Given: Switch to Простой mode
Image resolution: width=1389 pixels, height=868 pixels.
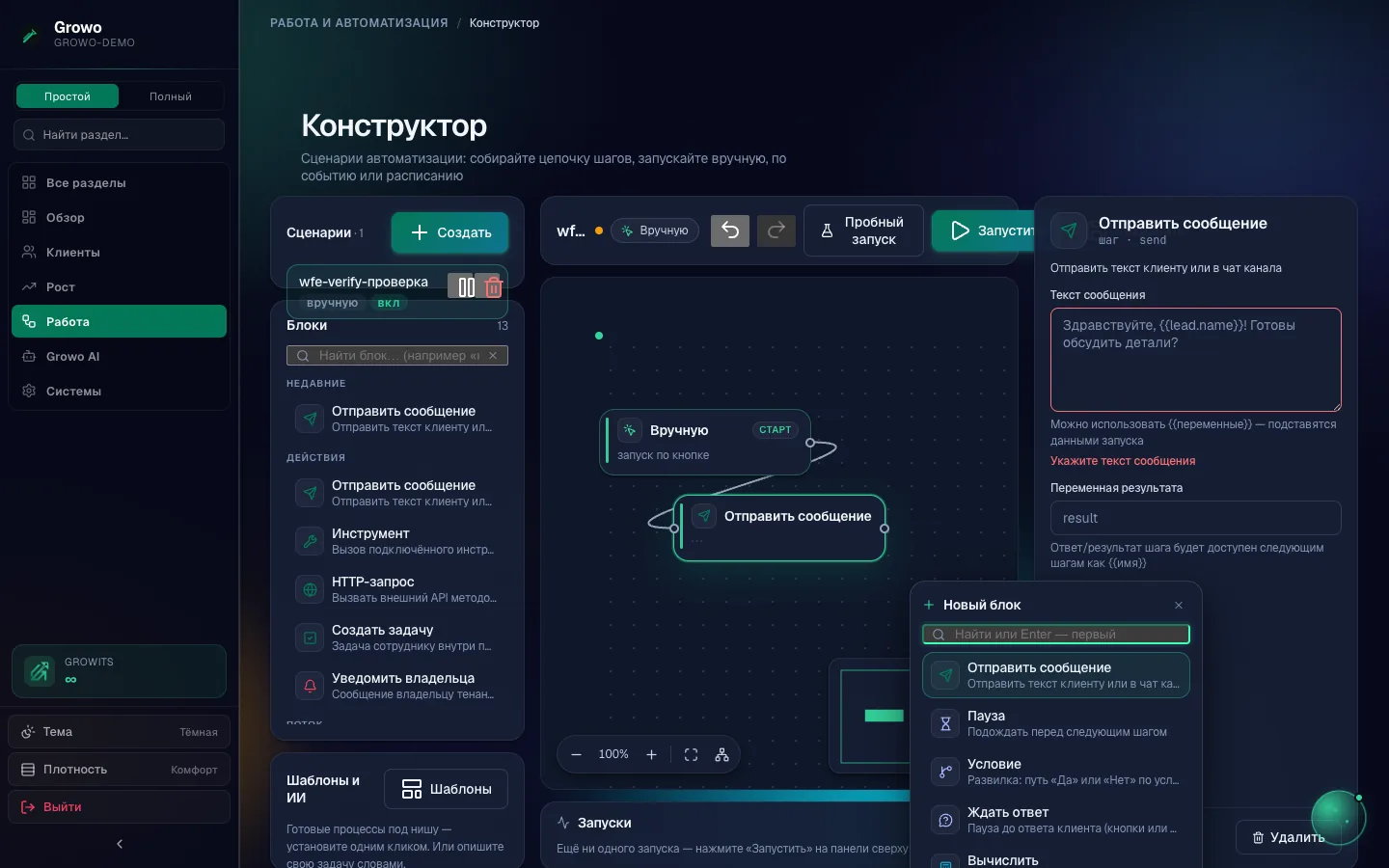Looking at the screenshot, I should click(x=68, y=96).
